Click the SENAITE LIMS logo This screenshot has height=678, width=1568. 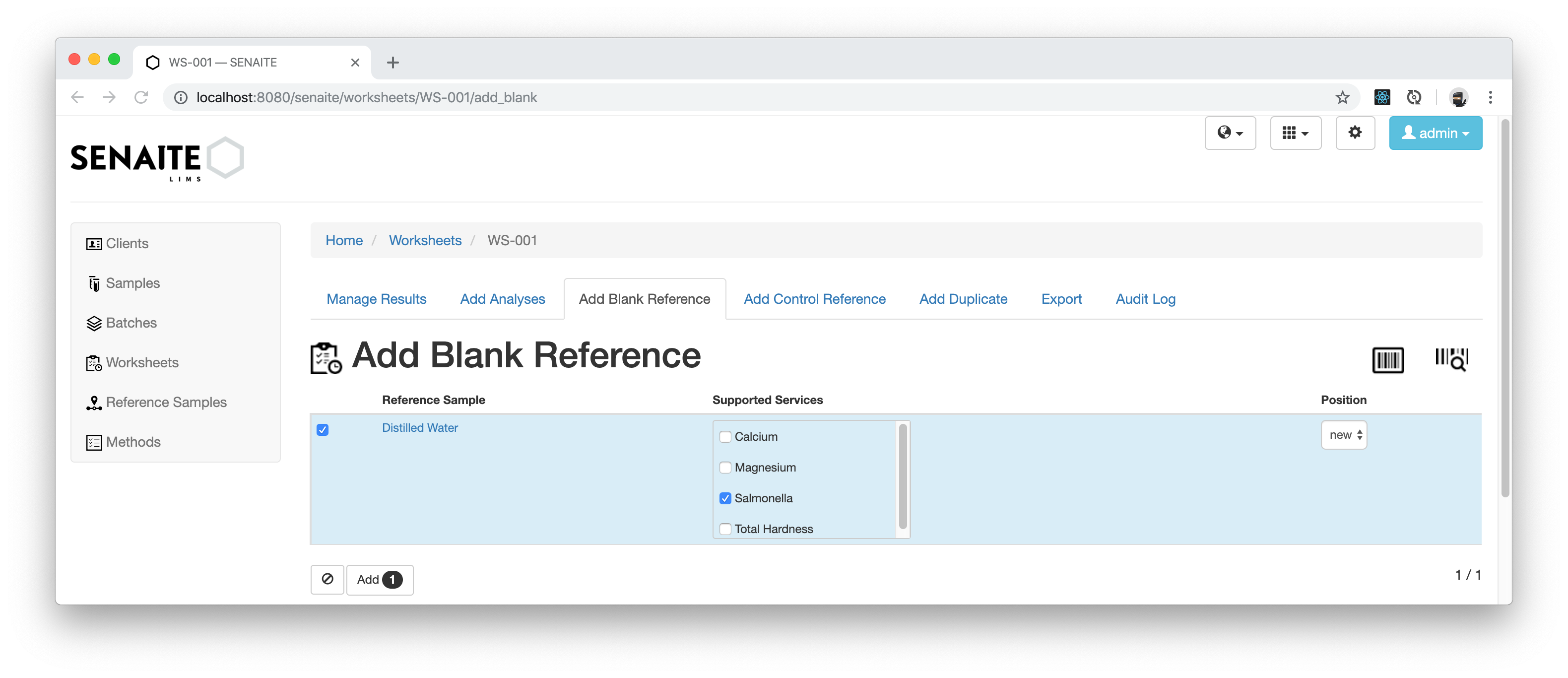157,159
